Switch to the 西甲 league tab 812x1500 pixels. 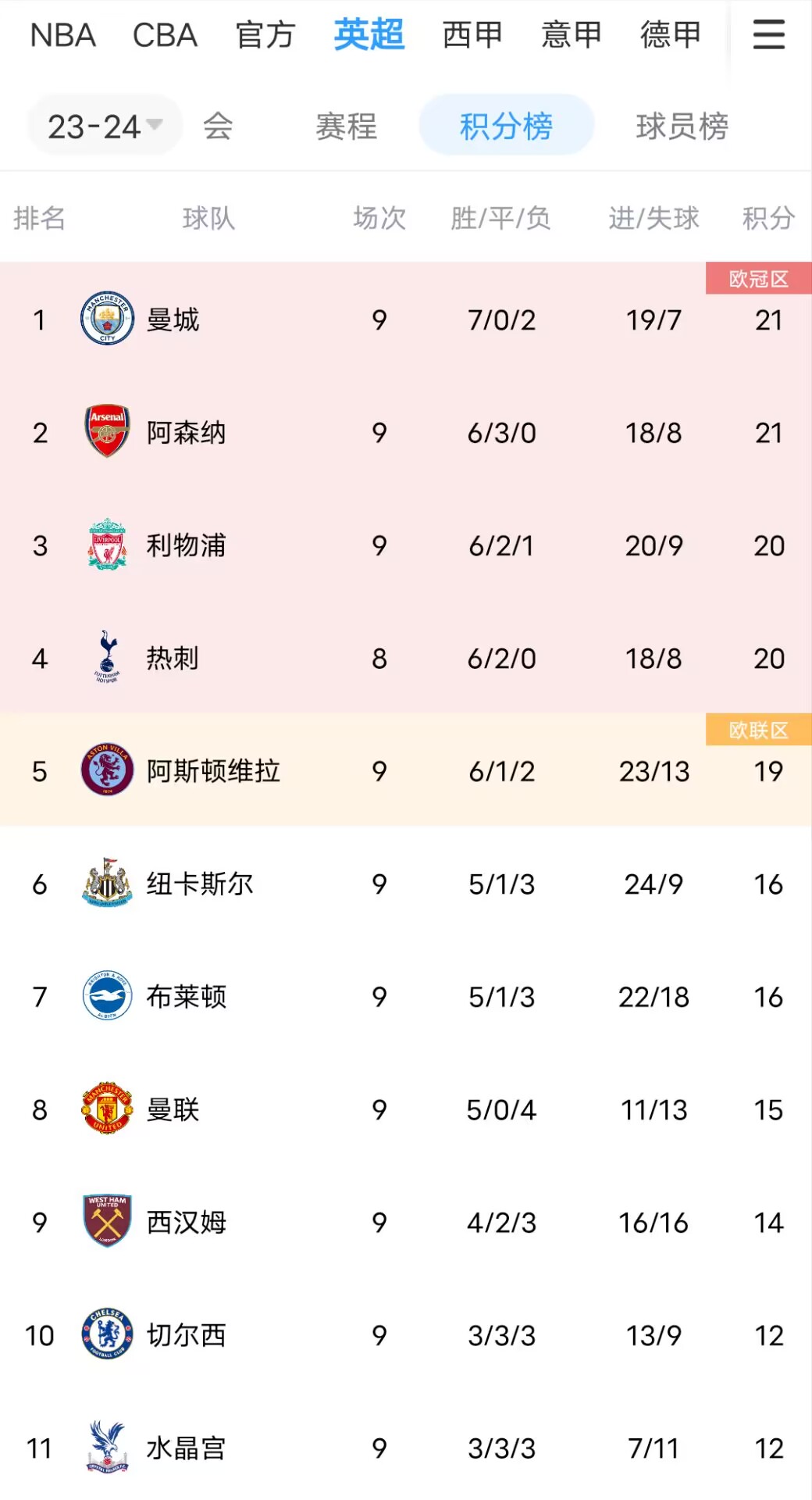(472, 34)
